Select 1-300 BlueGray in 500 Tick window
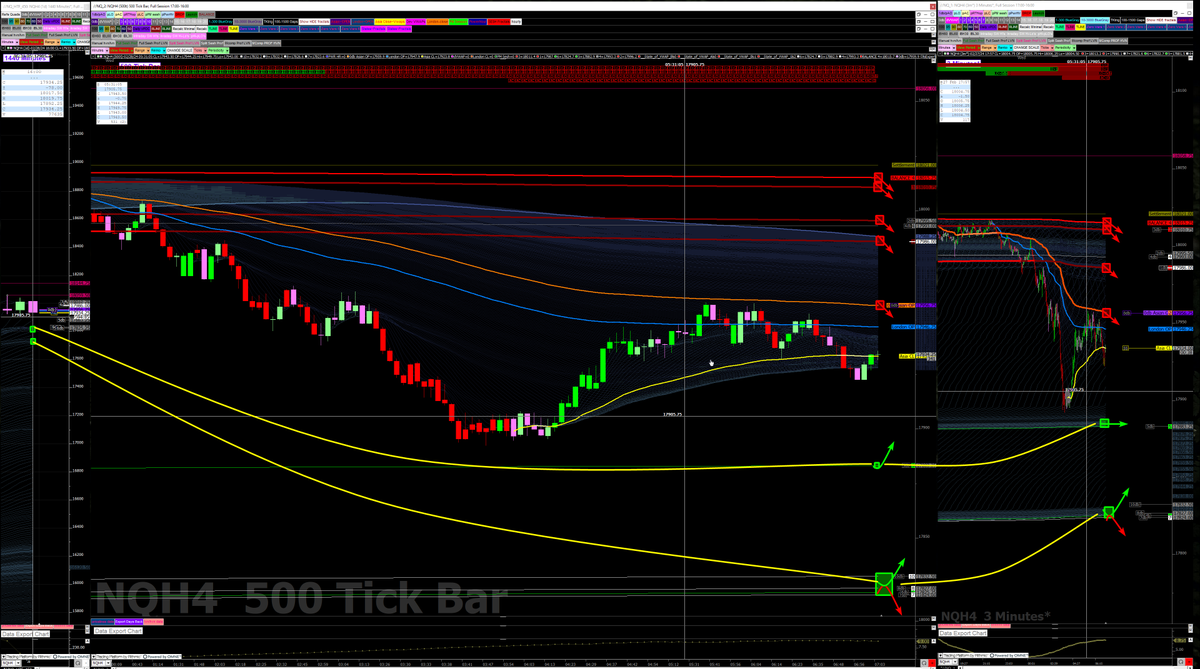Image resolution: width=1200 pixels, height=669 pixels. pyautogui.click(x=220, y=21)
